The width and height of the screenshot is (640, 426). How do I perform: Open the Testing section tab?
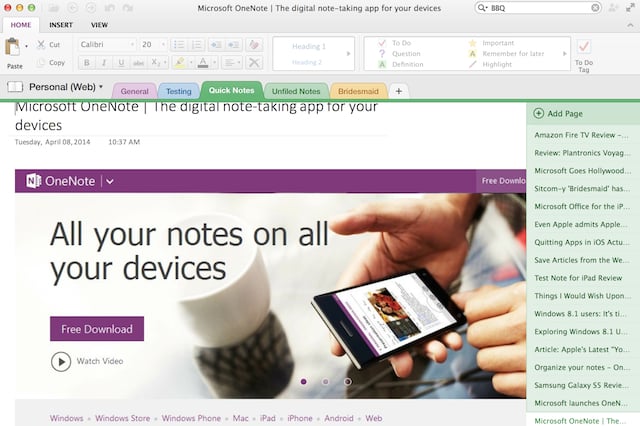178,91
